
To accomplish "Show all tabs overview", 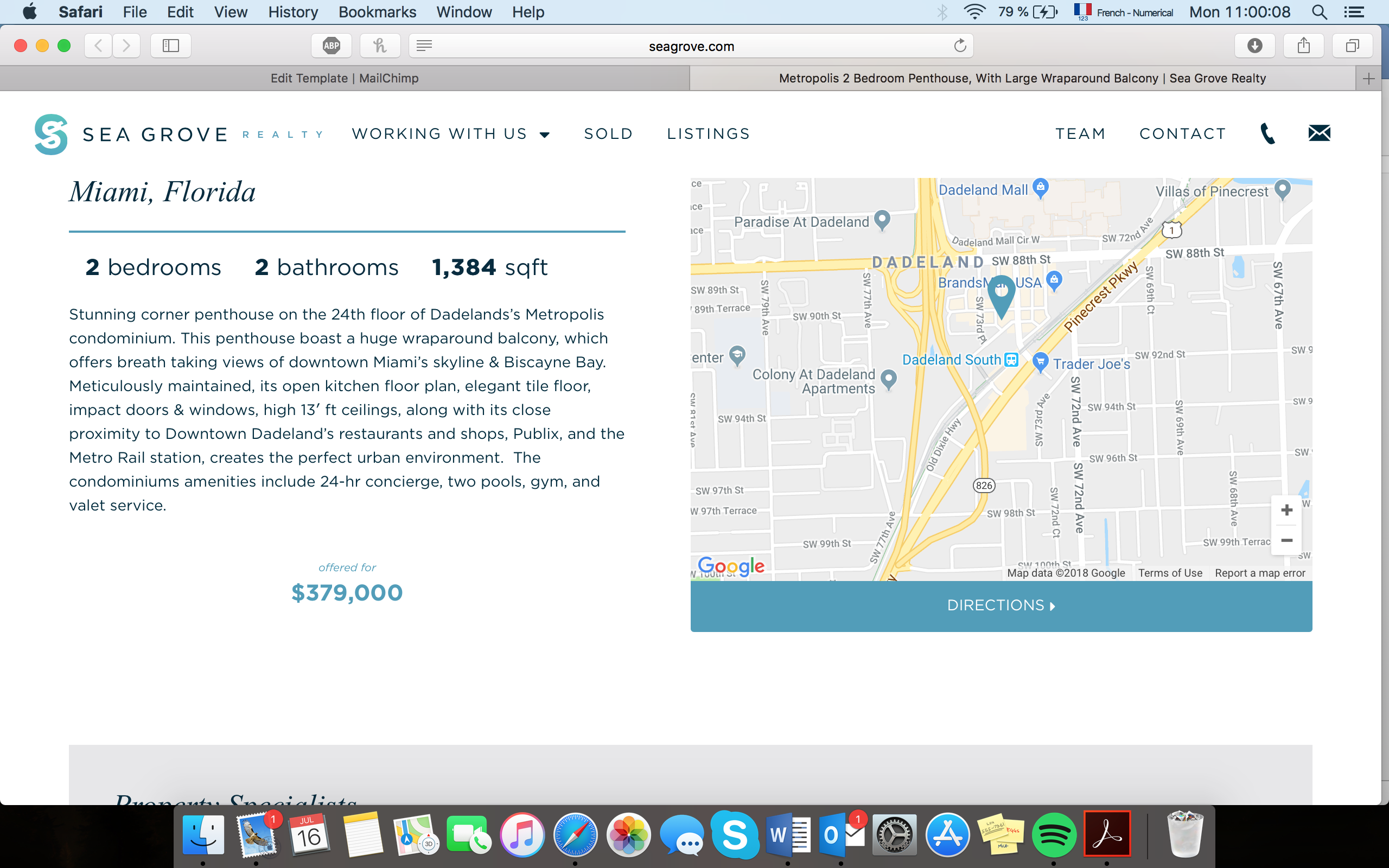I will pyautogui.click(x=1352, y=46).
